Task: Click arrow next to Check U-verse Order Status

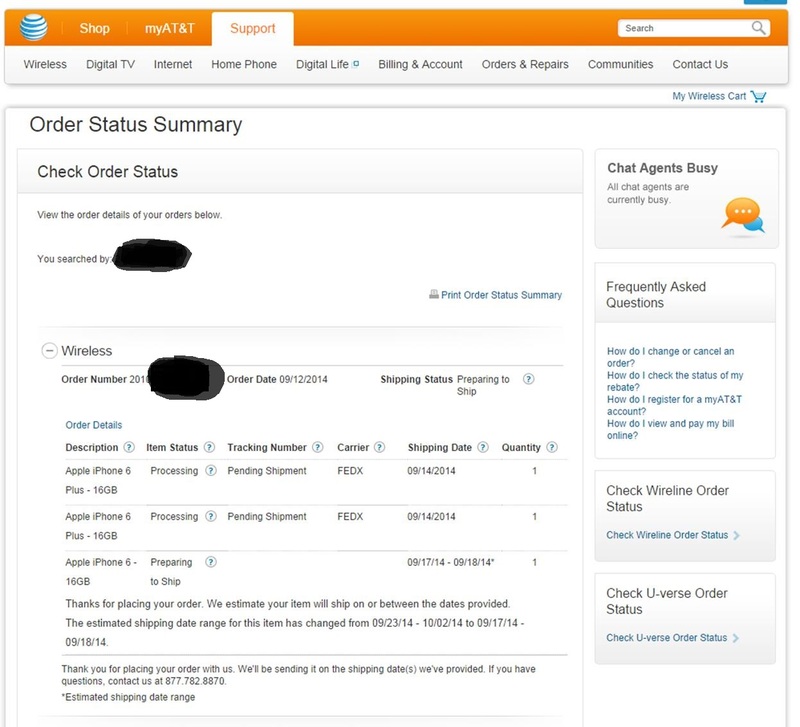Action: coord(736,638)
